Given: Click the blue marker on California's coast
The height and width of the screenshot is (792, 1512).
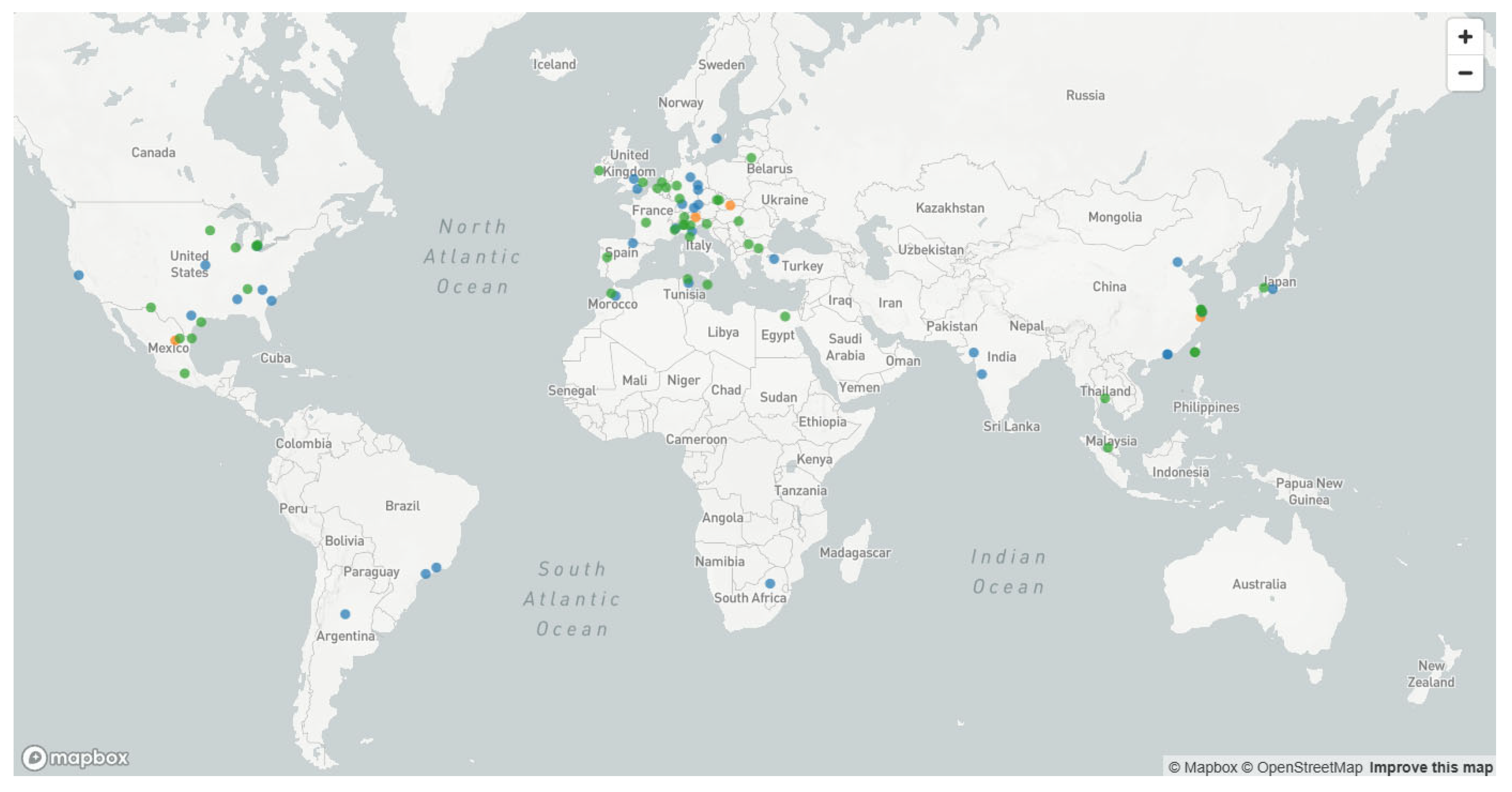Looking at the screenshot, I should 79,275.
